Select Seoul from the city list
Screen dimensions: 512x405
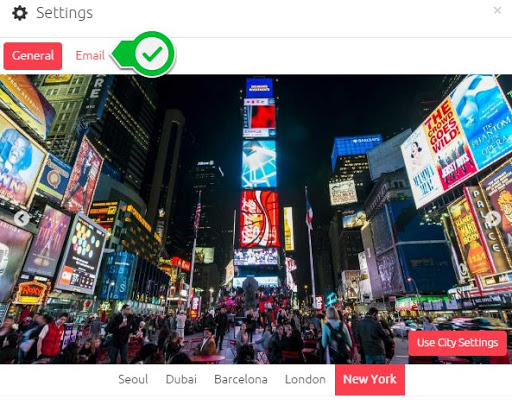[133, 379]
